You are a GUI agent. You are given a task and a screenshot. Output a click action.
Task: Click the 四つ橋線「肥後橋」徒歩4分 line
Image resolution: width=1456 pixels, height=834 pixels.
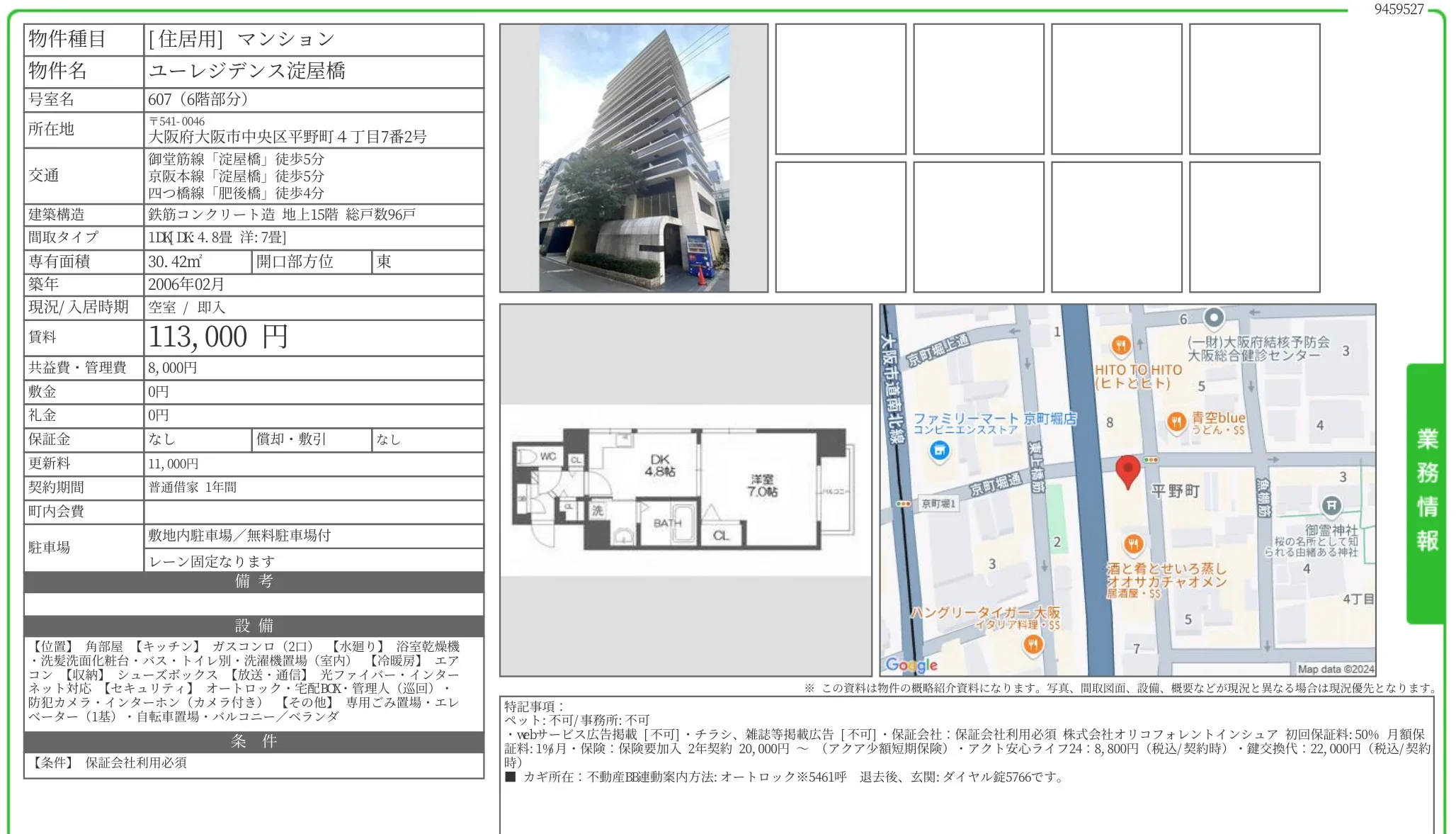(236, 193)
